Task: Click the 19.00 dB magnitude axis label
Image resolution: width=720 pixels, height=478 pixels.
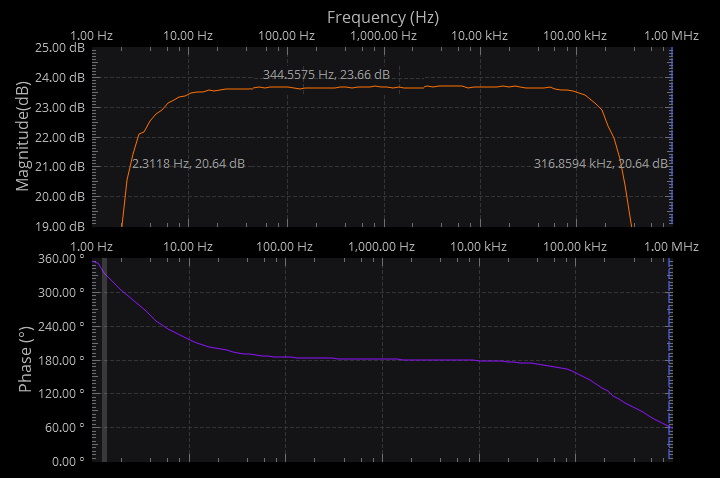Action: click(60, 226)
